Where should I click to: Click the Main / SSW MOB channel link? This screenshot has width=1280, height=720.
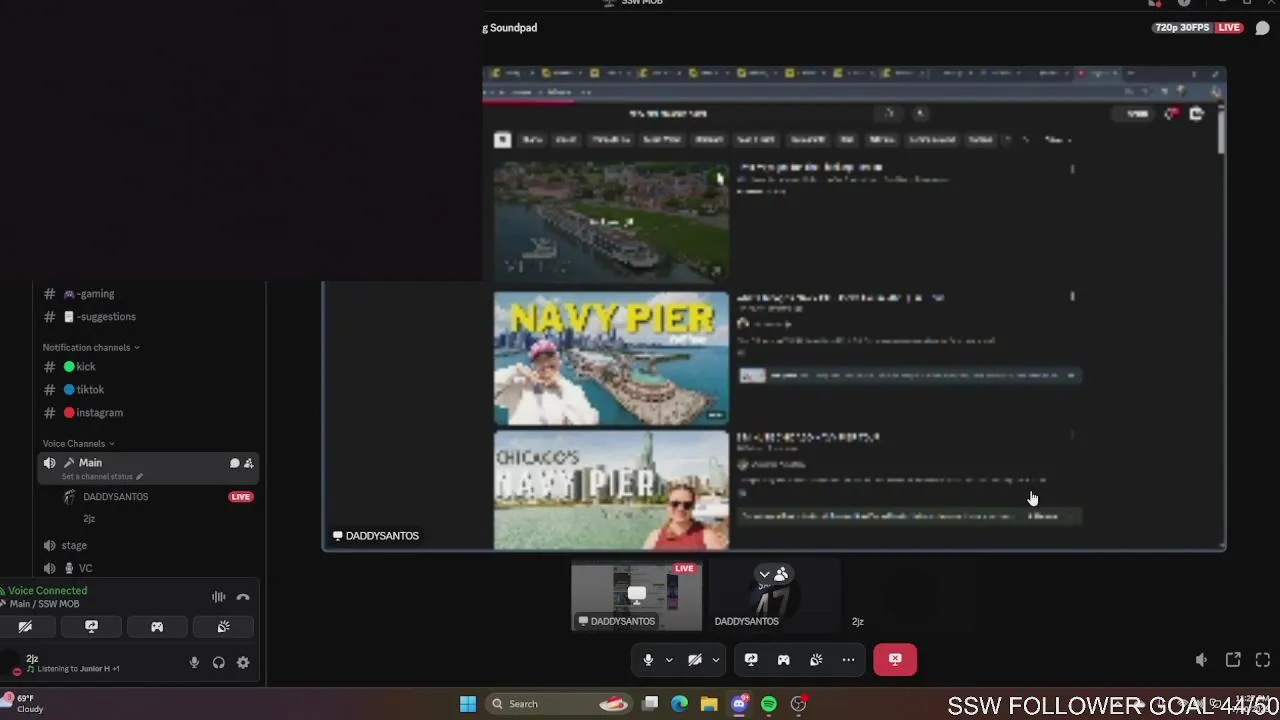44,604
